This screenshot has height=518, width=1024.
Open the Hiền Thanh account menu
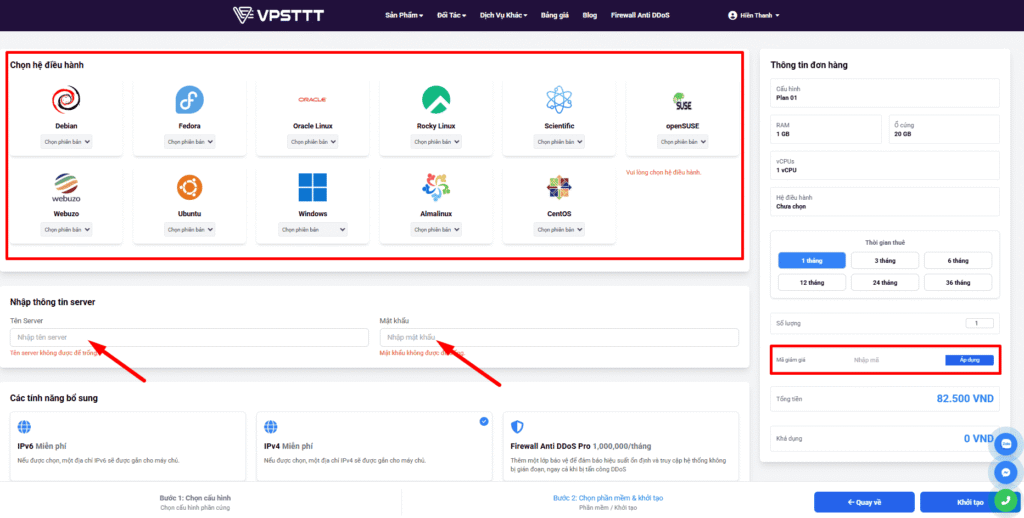pyautogui.click(x=754, y=15)
